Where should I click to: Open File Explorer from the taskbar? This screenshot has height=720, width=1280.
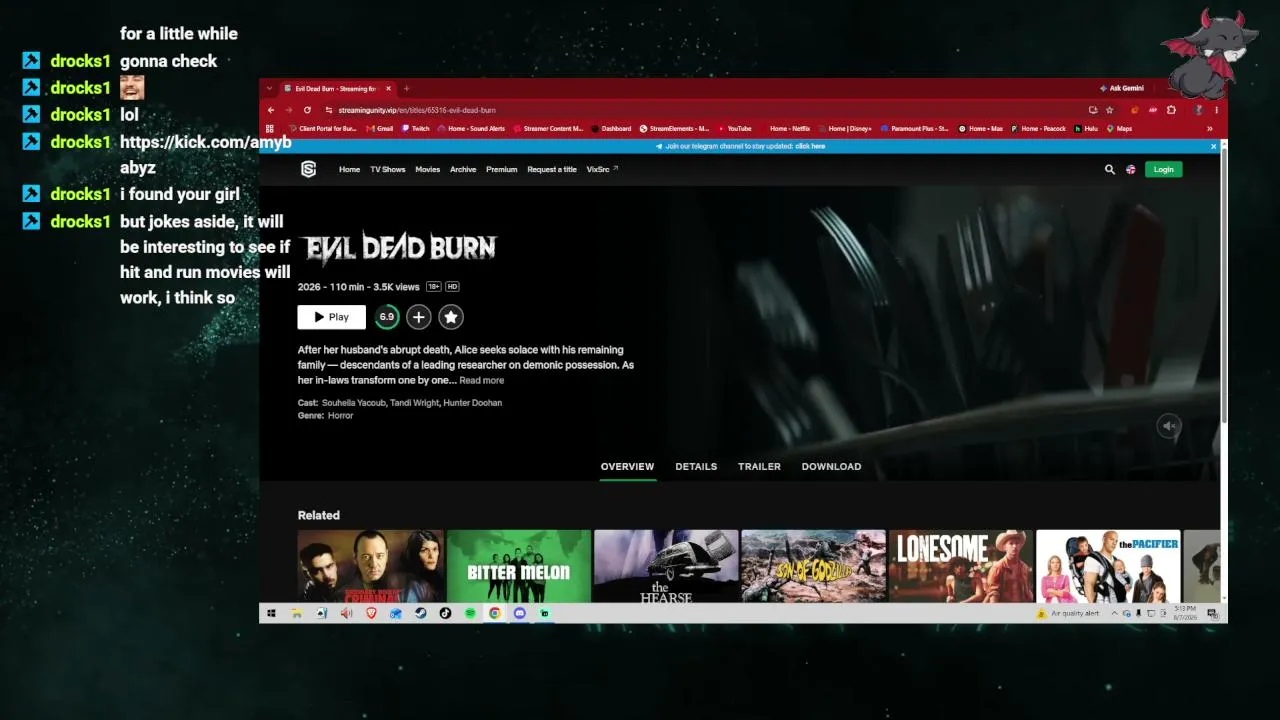[x=296, y=613]
